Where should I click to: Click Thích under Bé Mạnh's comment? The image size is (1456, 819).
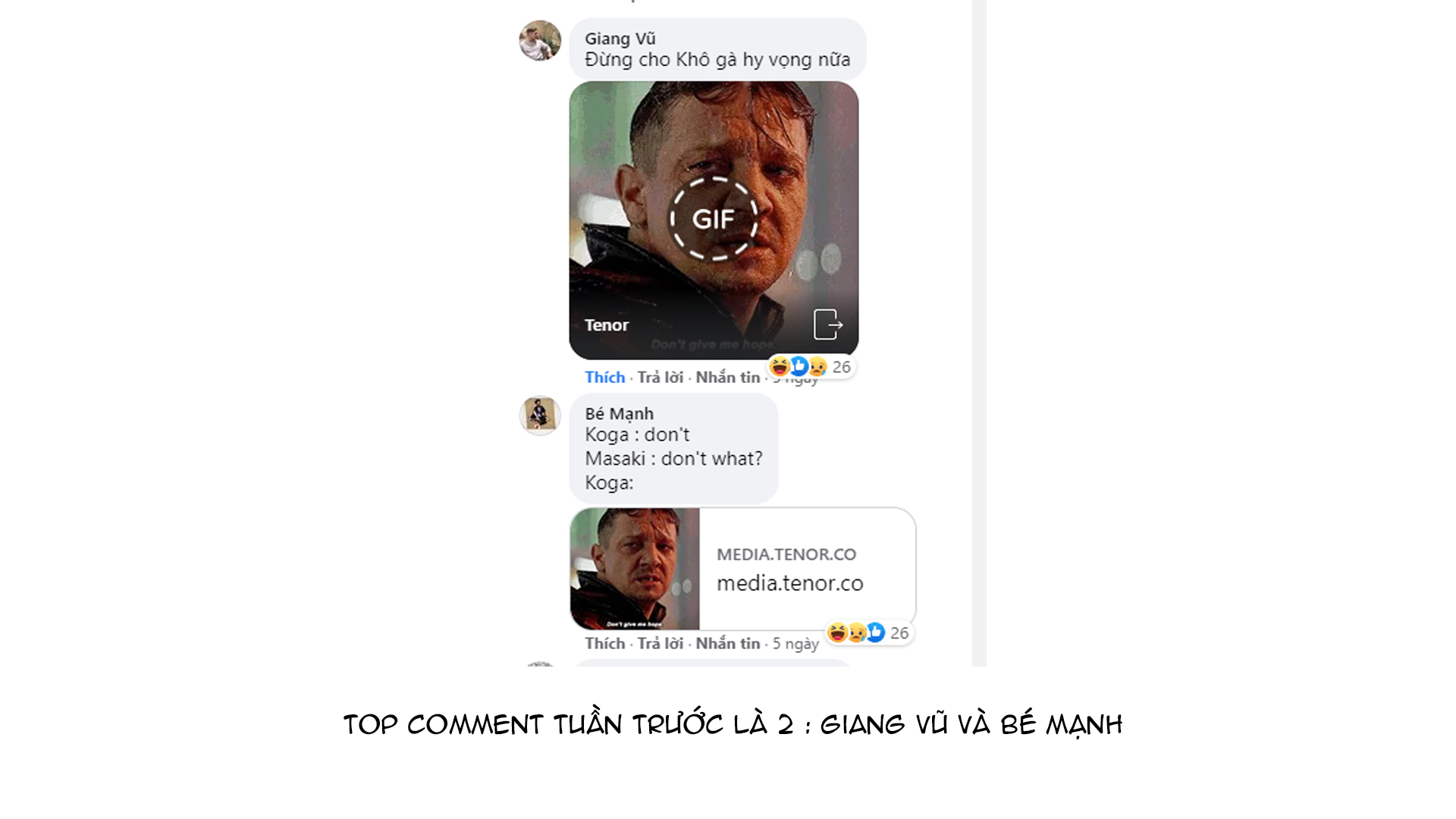604,643
